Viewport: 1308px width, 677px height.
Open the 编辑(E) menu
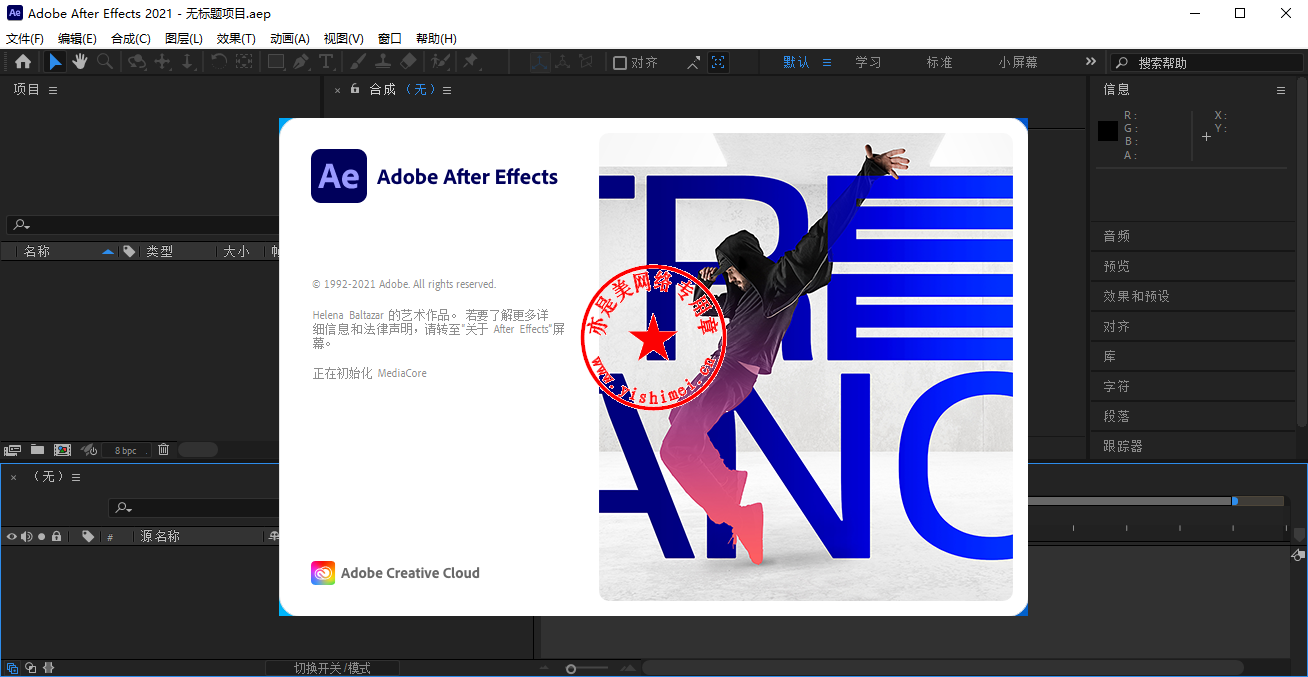pos(77,38)
